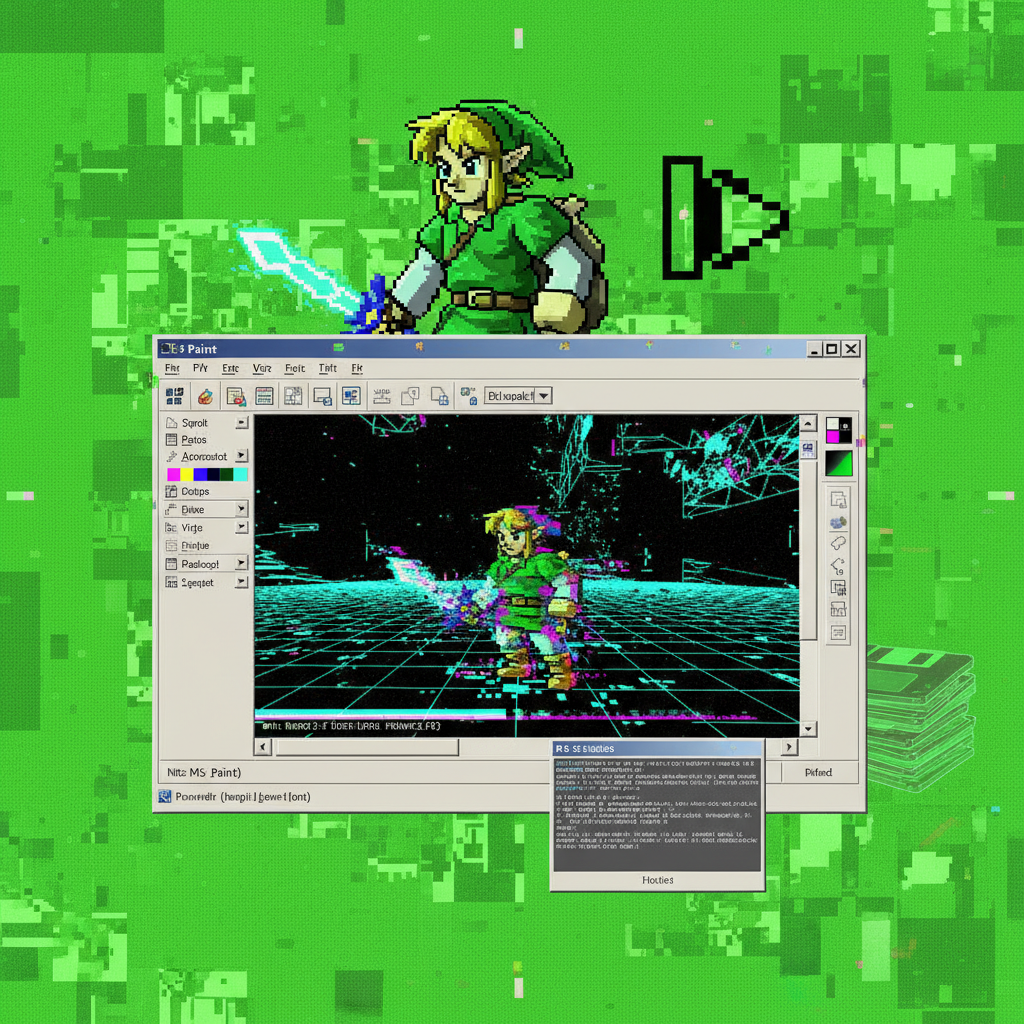Click the cloud shape icon in right panel
The image size is (1024, 1024).
838,543
